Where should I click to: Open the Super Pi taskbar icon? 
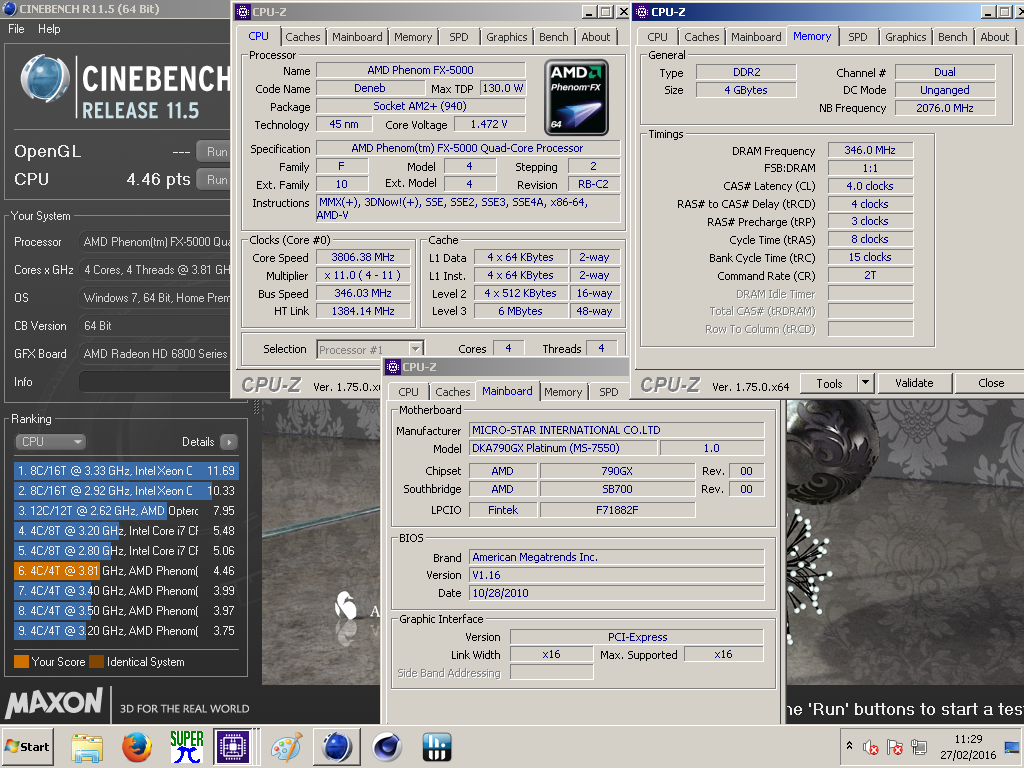click(186, 748)
